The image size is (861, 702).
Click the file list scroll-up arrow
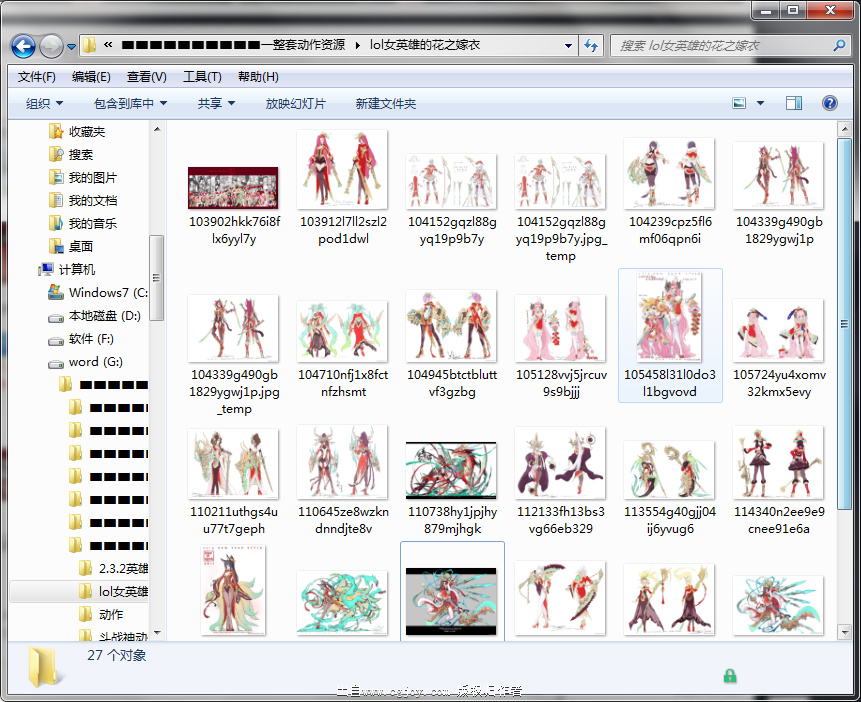[845, 130]
